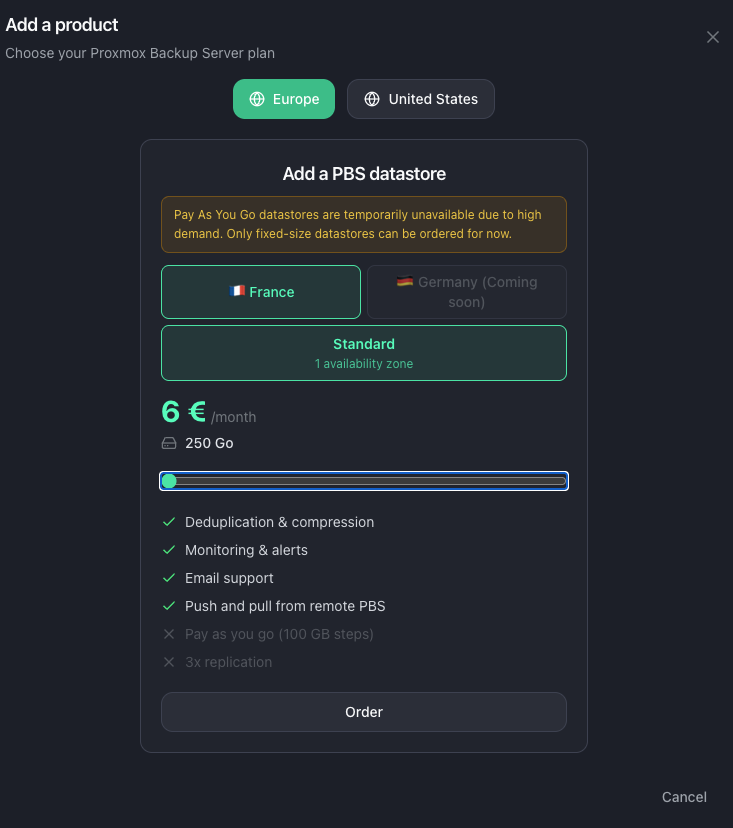Viewport: 733px width, 828px height.
Task: Click the storage size slider handle
Action: (169, 481)
